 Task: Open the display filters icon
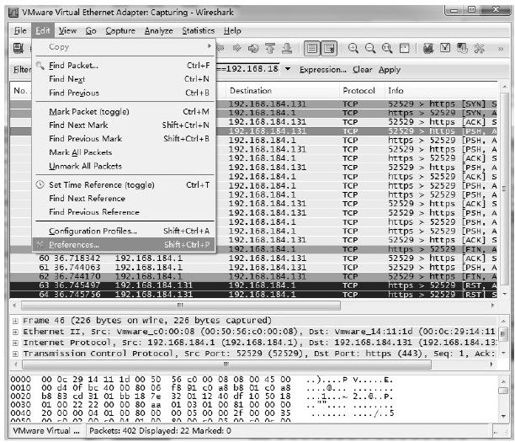[445, 49]
